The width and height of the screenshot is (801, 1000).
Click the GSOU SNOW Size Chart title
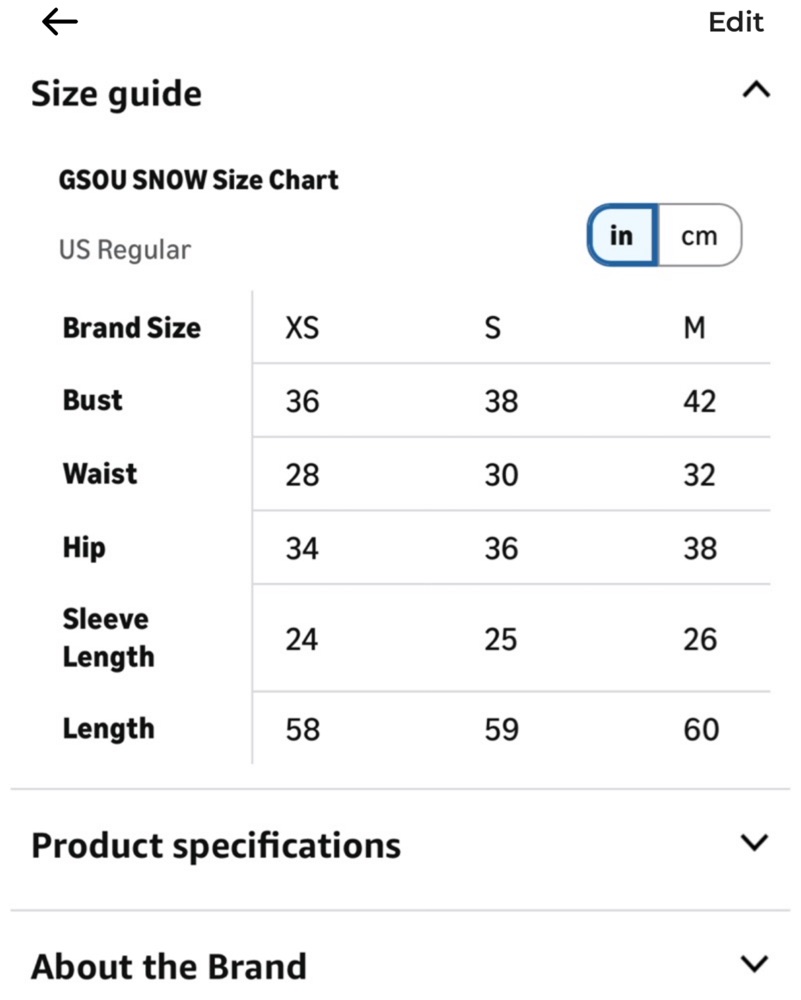tap(198, 180)
